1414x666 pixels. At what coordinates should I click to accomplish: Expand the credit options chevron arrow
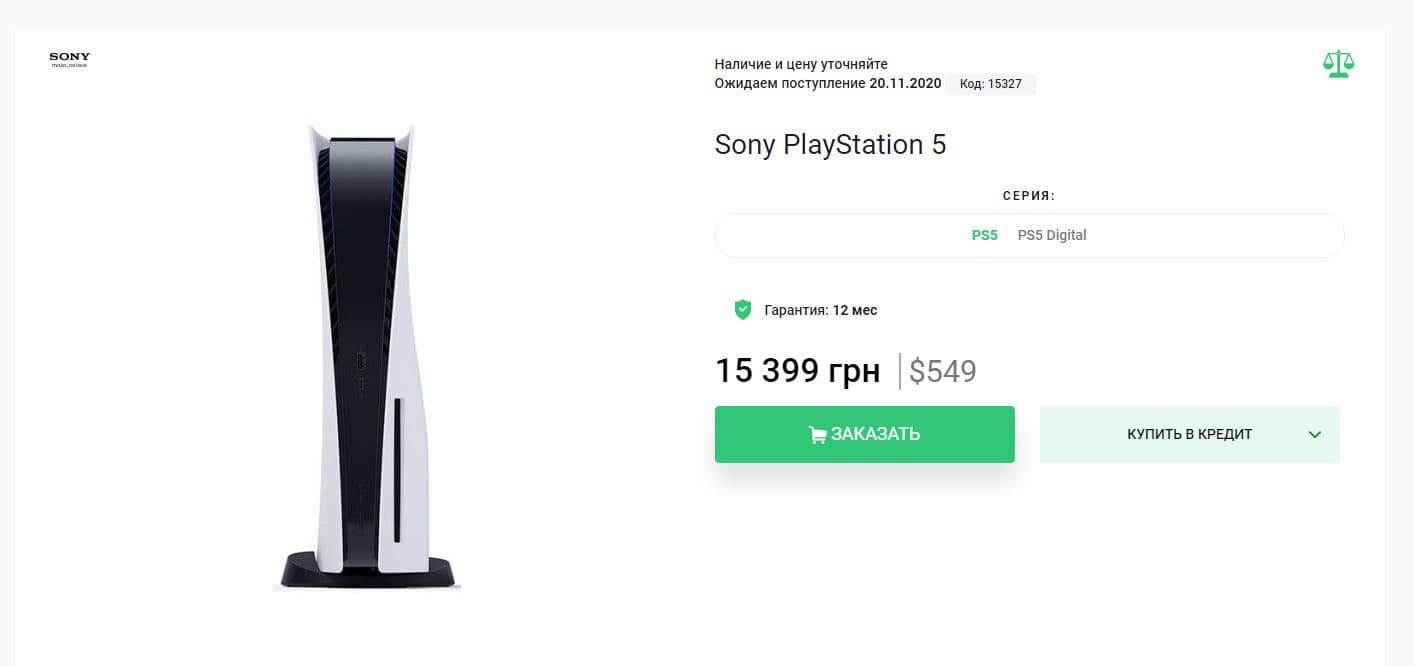point(1315,435)
